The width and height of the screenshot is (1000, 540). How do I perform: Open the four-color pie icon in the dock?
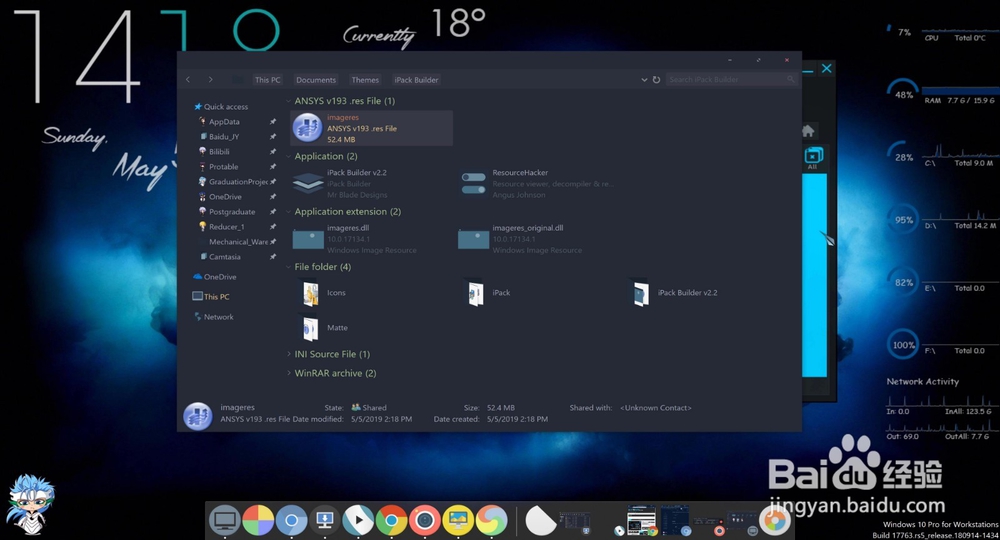click(258, 520)
